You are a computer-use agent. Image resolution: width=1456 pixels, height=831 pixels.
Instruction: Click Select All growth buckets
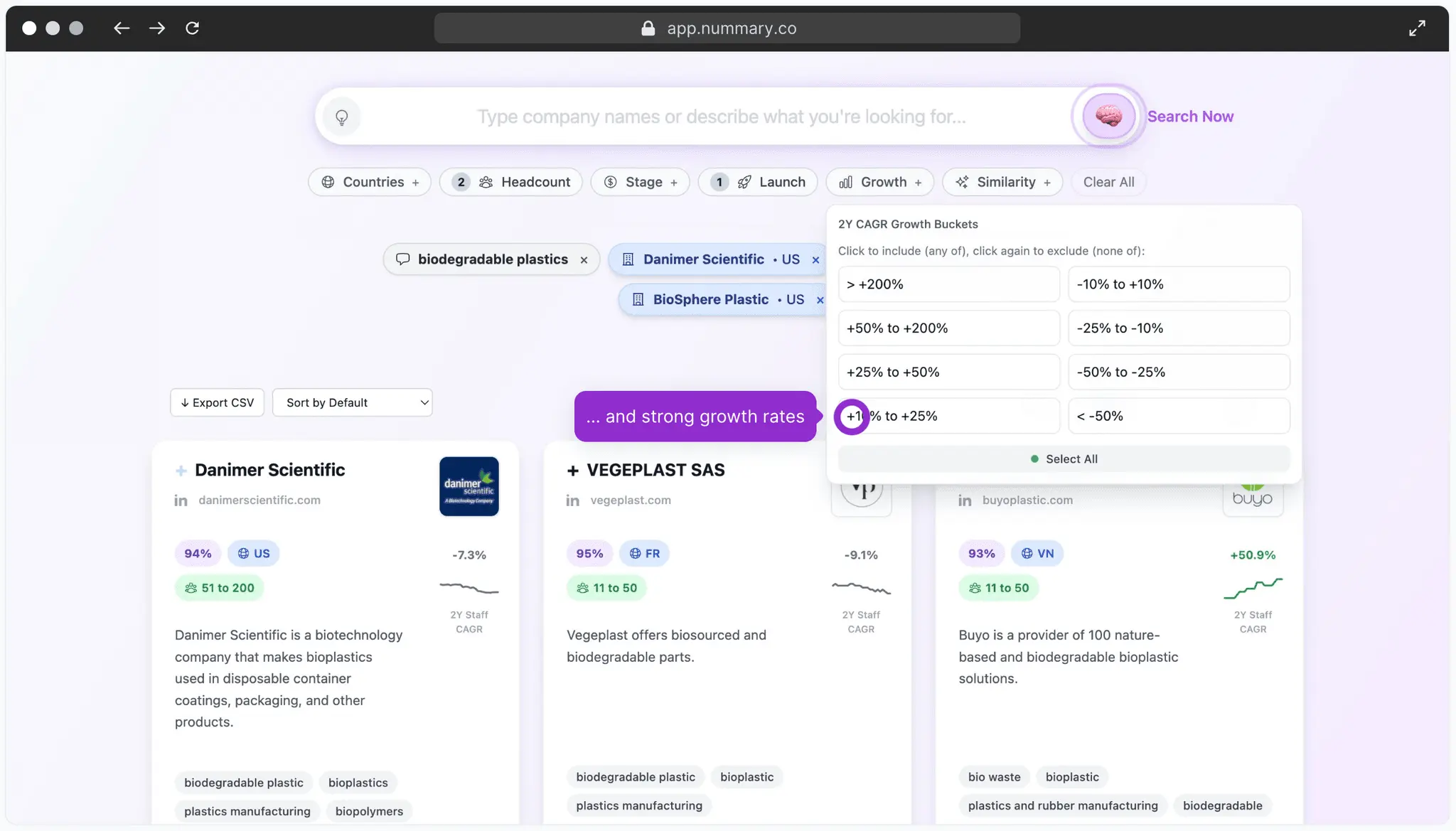[1064, 459]
